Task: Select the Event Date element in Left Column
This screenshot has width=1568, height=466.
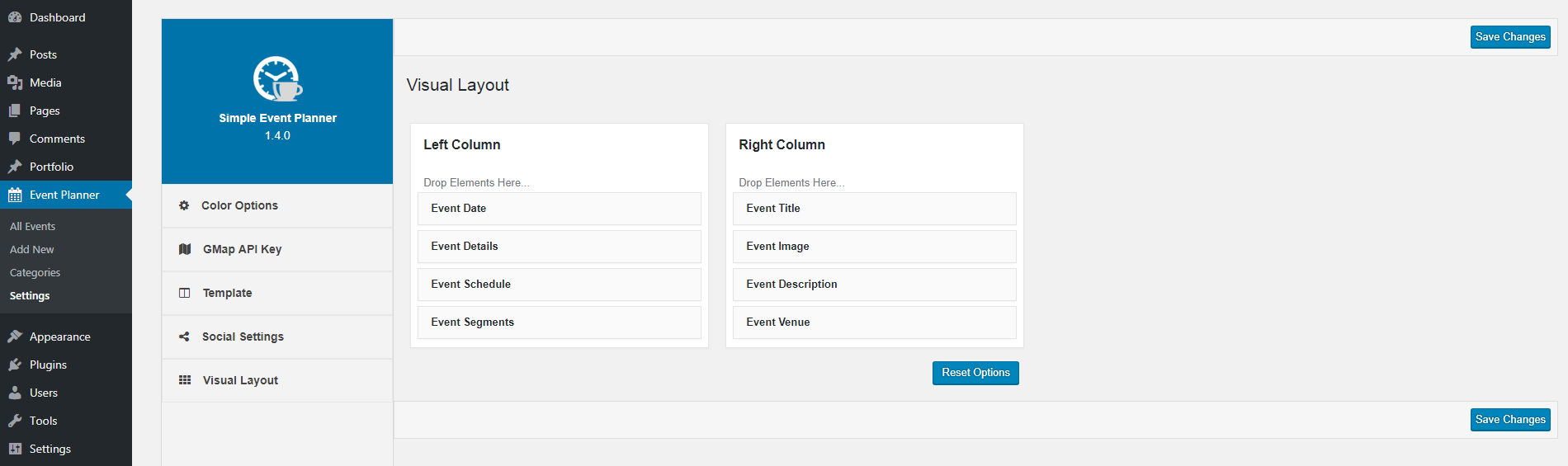Action: [560, 209]
